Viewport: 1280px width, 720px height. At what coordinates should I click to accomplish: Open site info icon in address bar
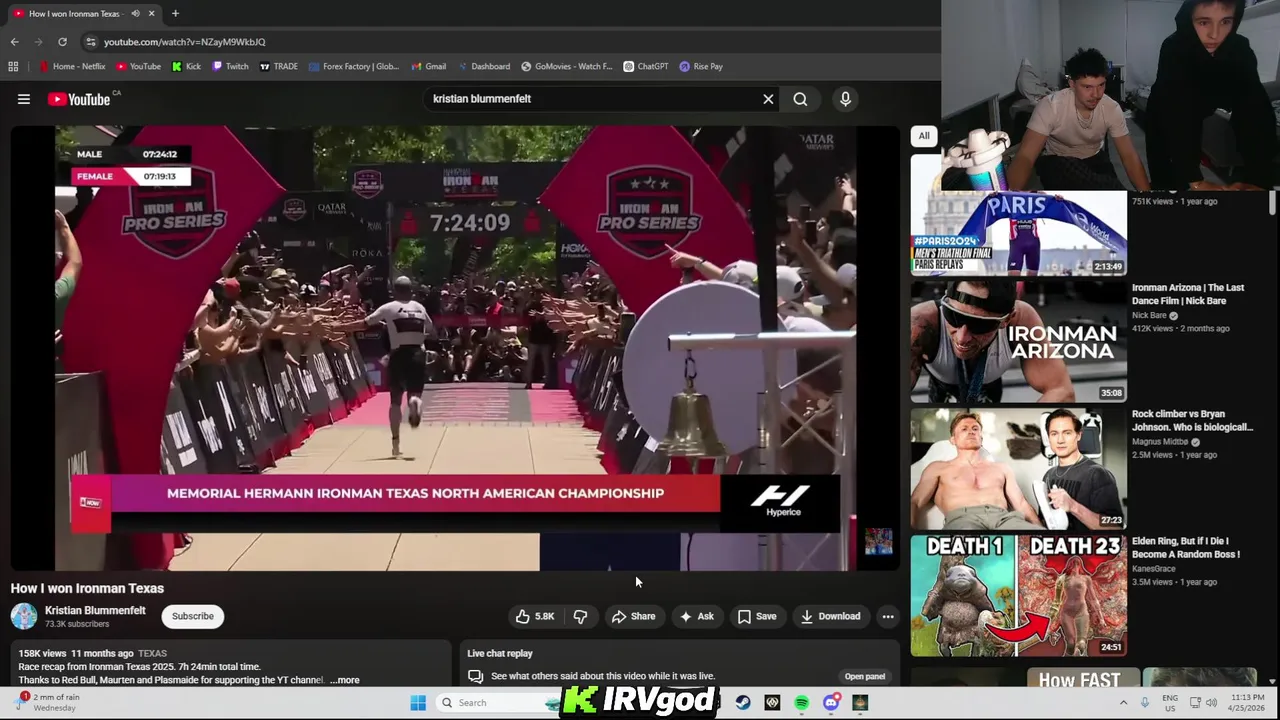pyautogui.click(x=91, y=42)
